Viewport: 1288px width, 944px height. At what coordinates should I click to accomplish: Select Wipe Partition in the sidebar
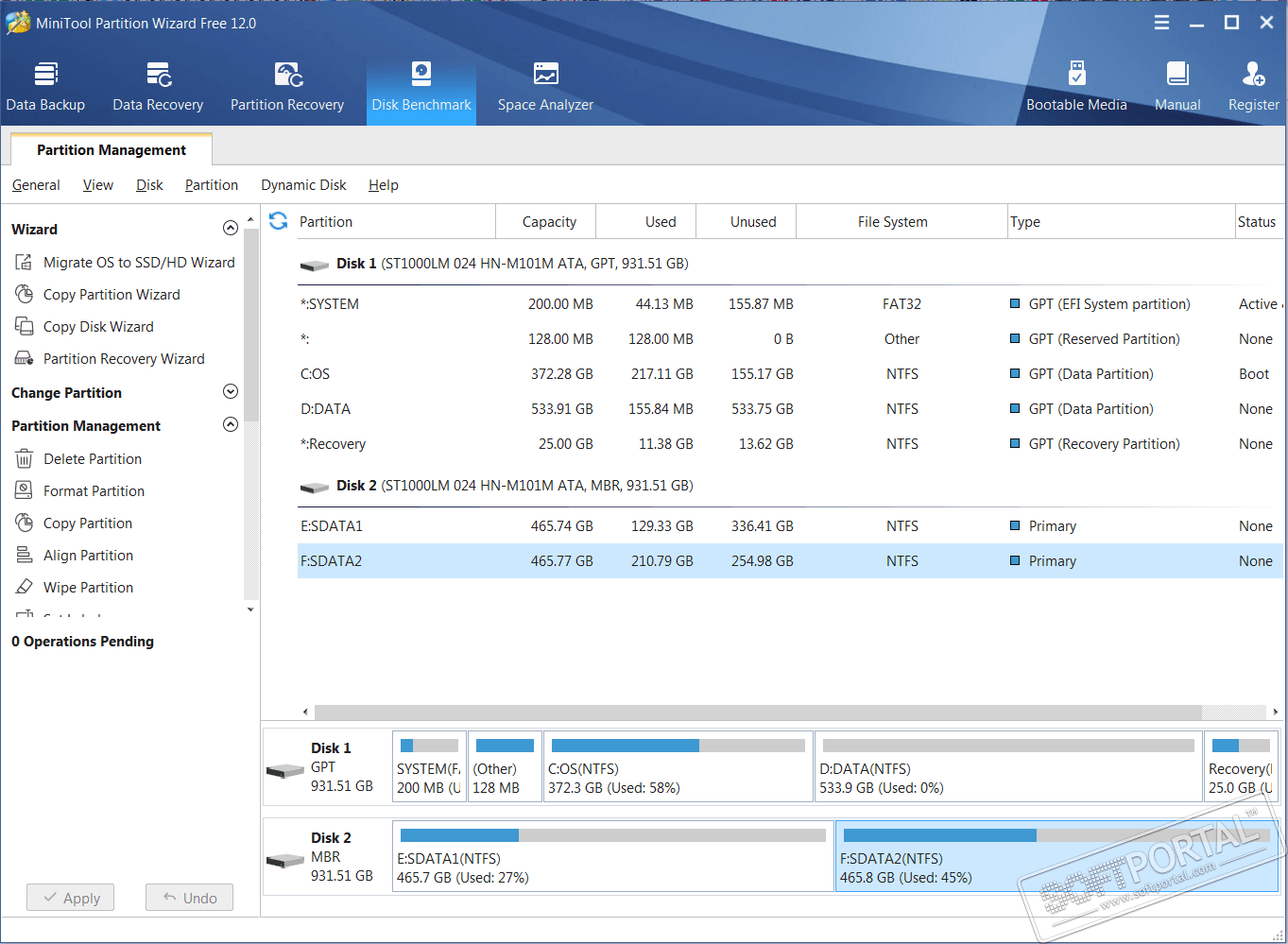pos(88,588)
